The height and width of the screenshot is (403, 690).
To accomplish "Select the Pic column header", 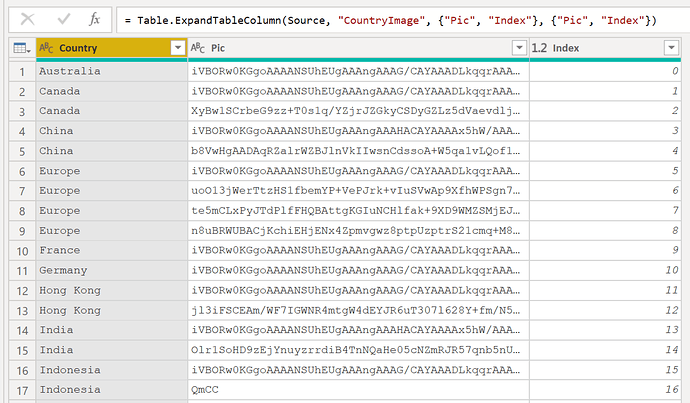I will (x=358, y=48).
